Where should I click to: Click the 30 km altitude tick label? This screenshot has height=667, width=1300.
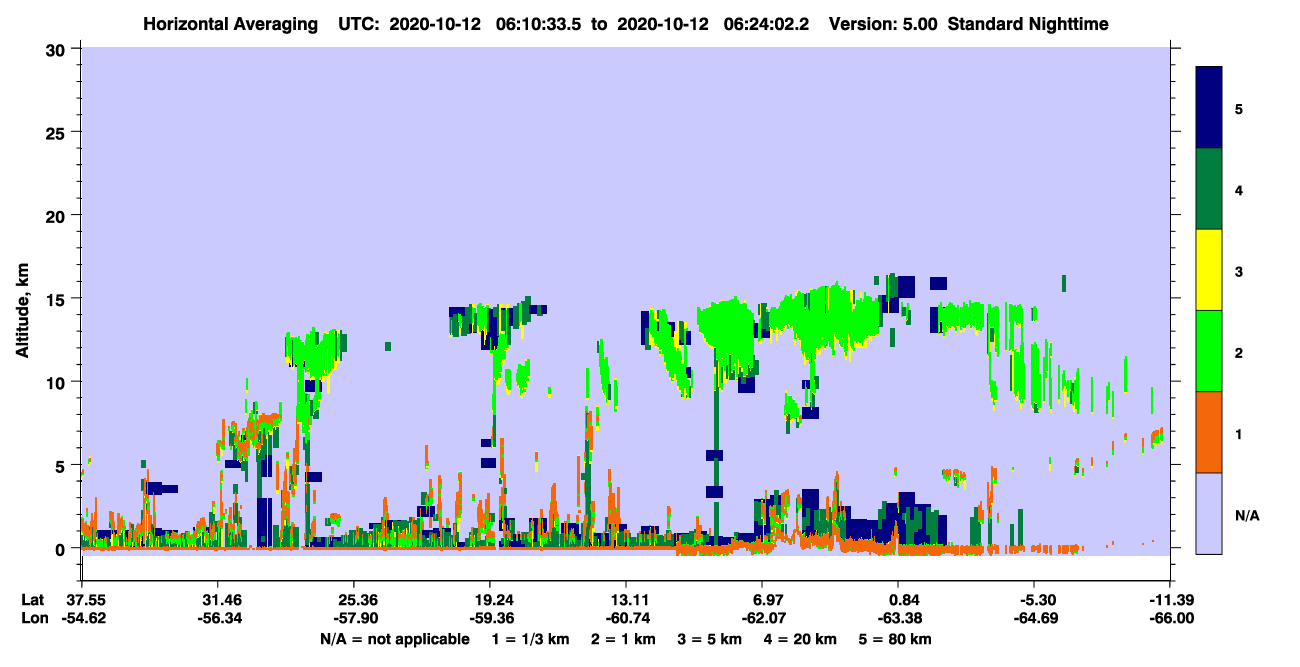(x=58, y=49)
